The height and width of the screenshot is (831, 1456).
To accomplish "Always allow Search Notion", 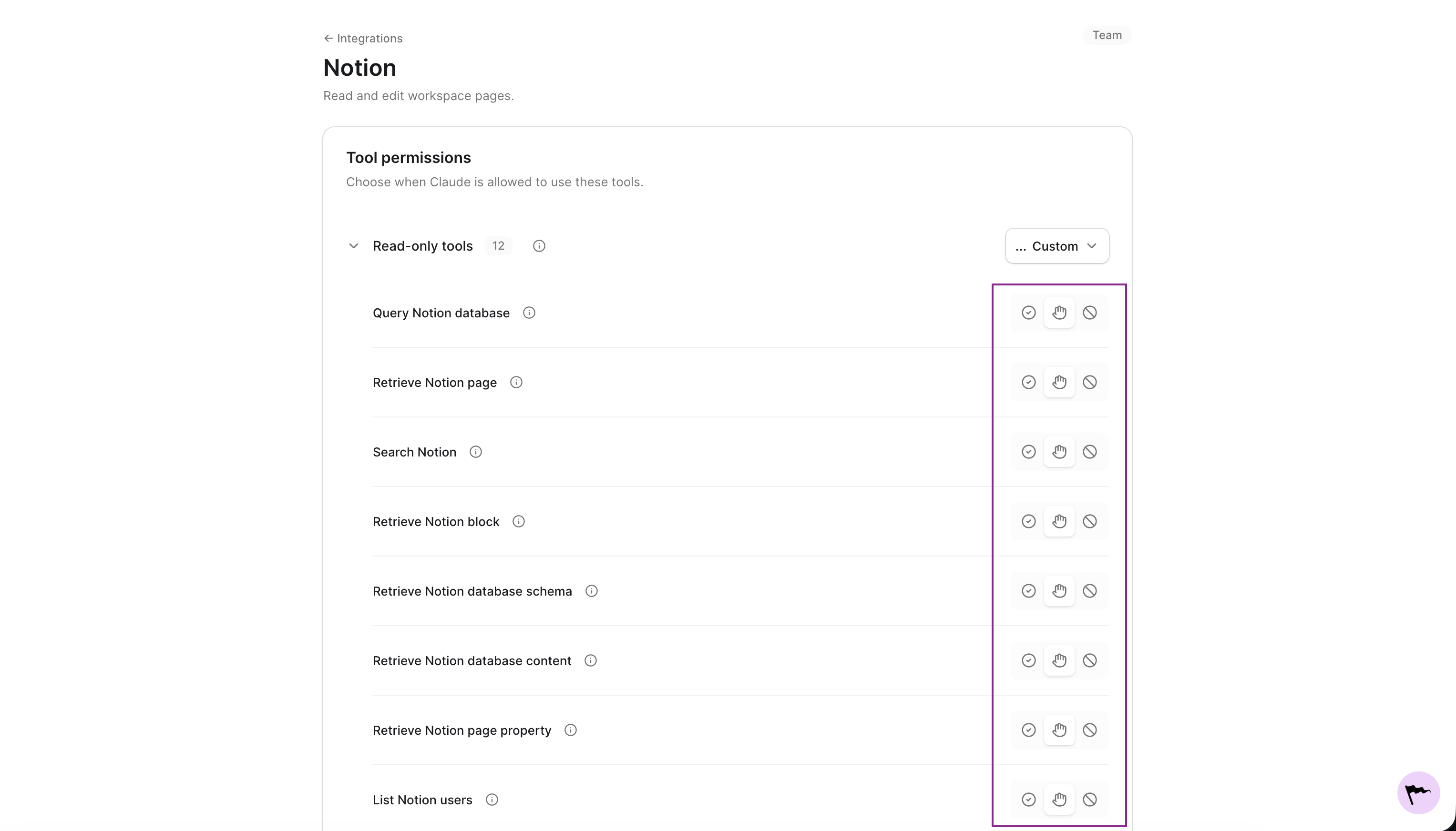I will pos(1028,452).
